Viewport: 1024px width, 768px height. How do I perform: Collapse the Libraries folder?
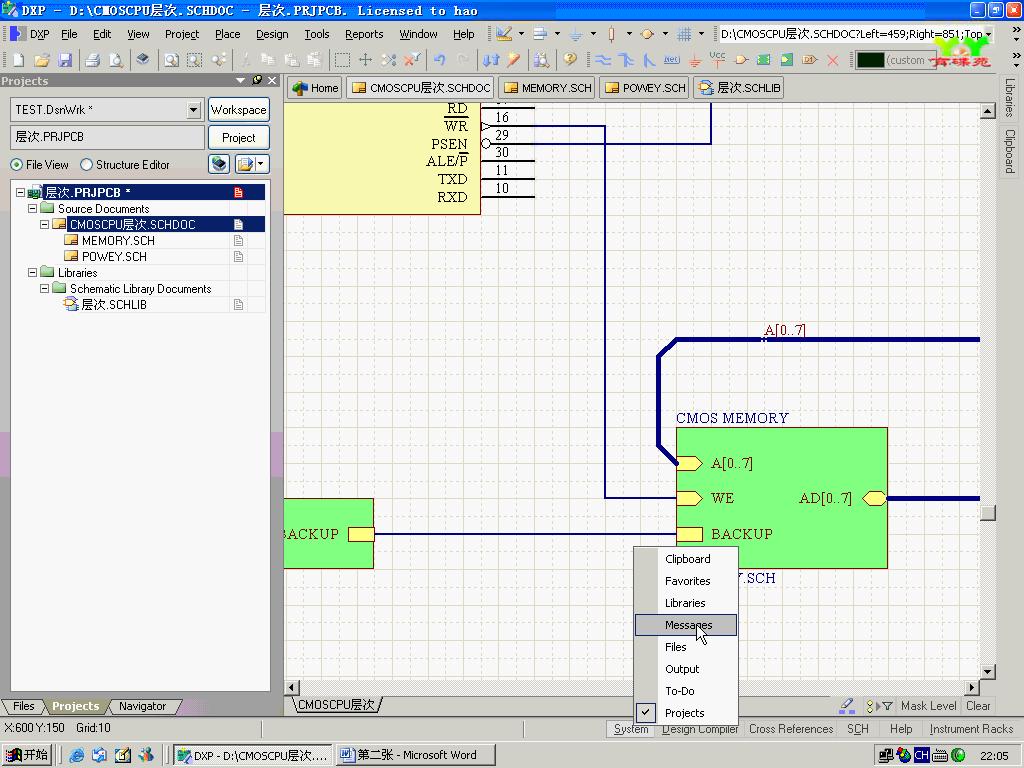[x=32, y=272]
